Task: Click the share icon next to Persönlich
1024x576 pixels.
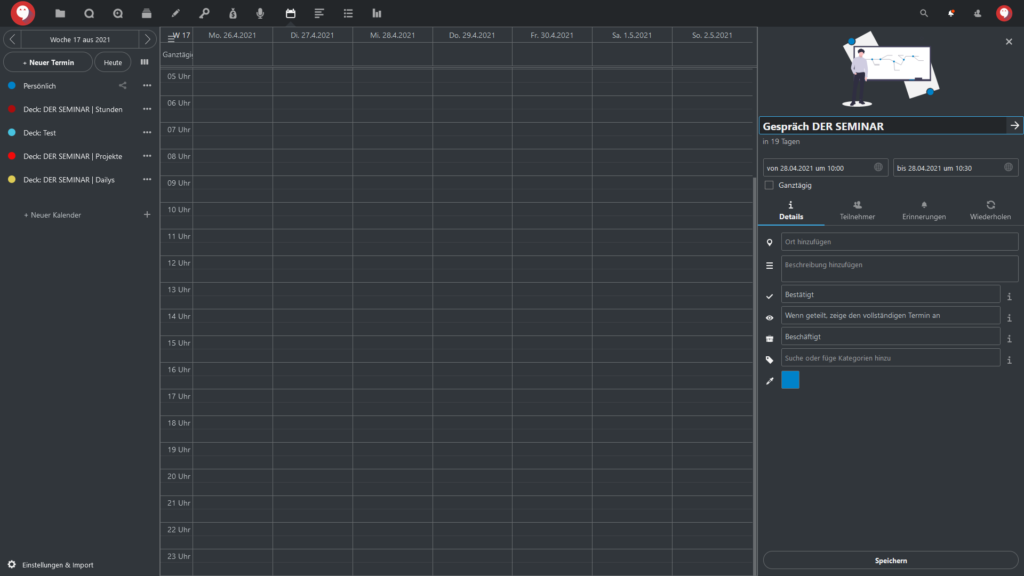Action: [123, 86]
